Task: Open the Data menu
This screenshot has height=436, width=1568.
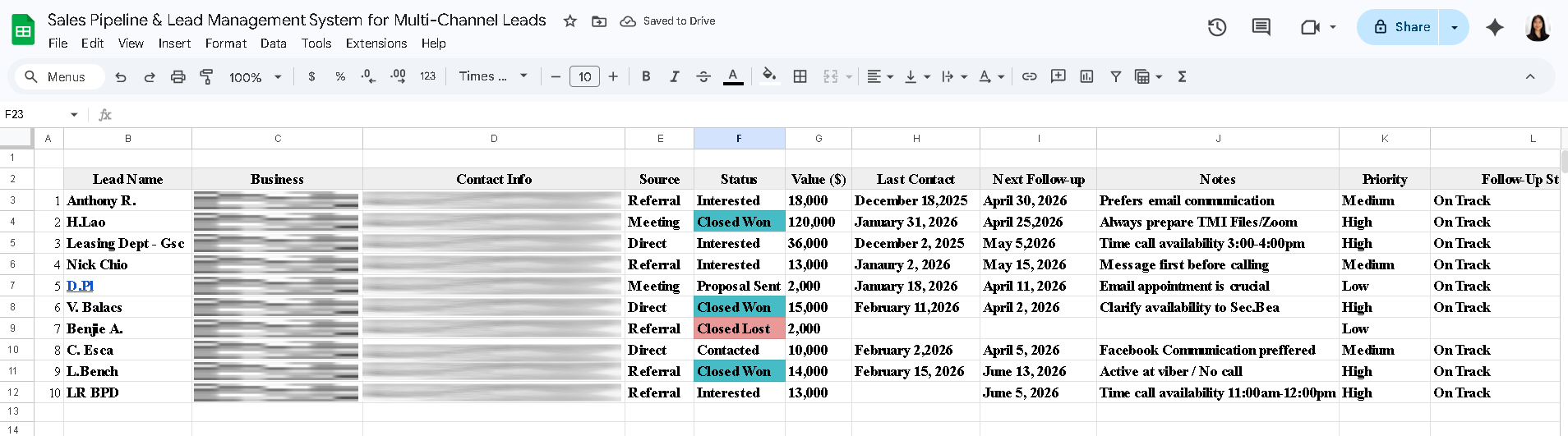Action: click(274, 44)
